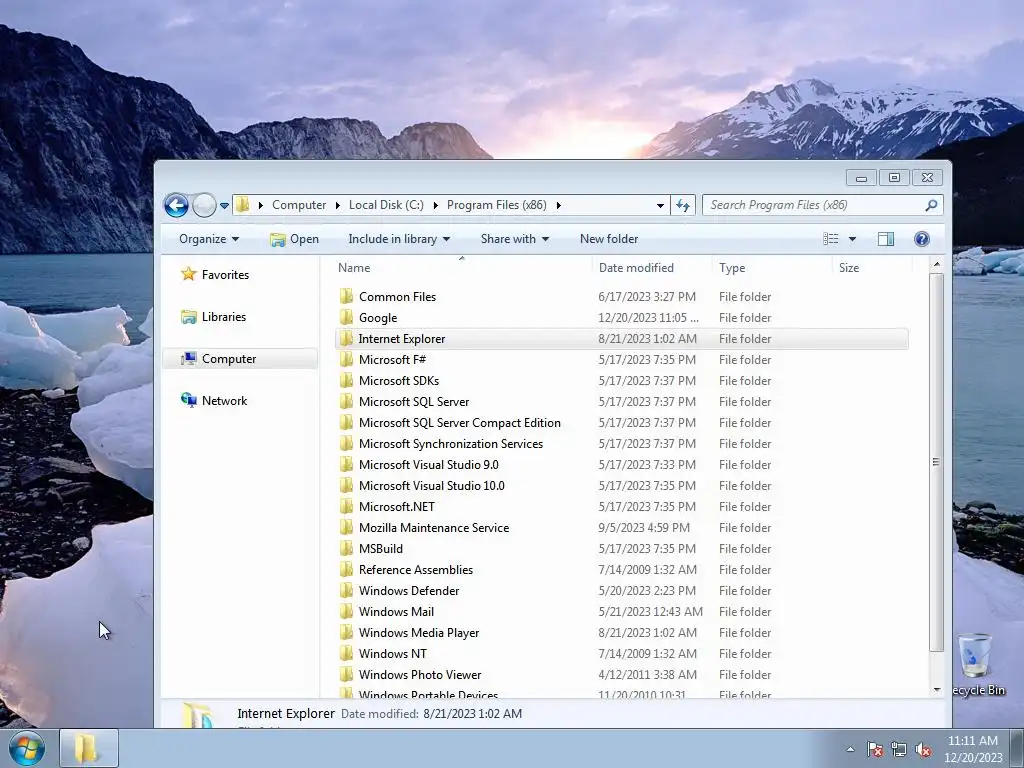
Task: Open the More view options dropdown arrow
Action: pyautogui.click(x=852, y=239)
